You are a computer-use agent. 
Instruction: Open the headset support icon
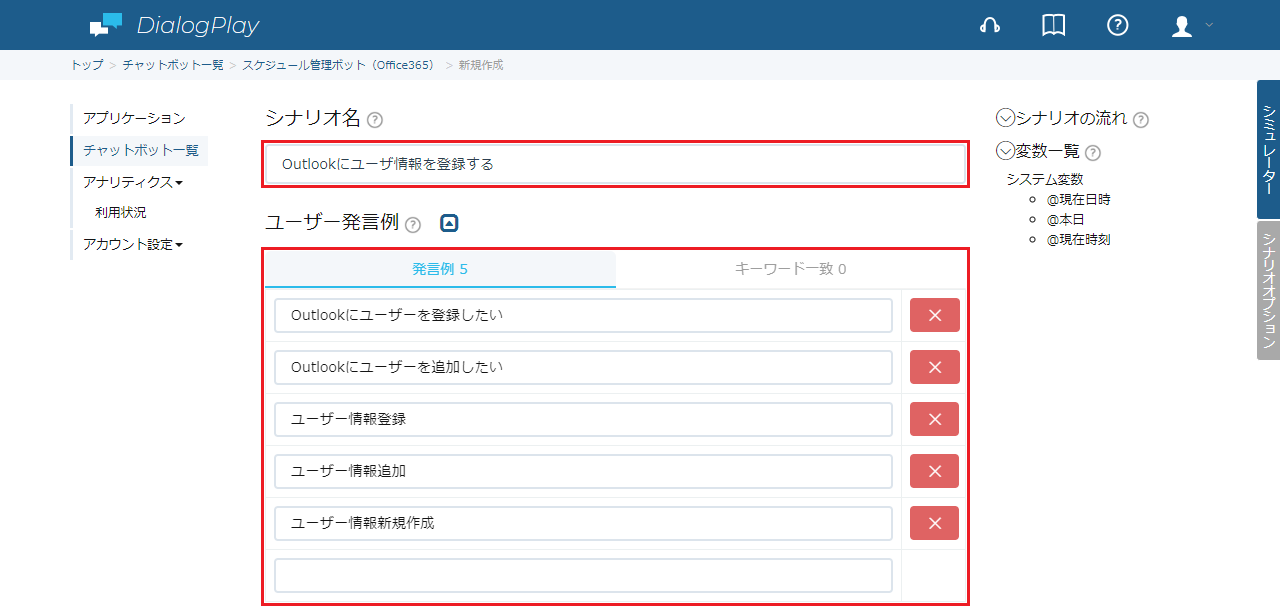tap(990, 25)
